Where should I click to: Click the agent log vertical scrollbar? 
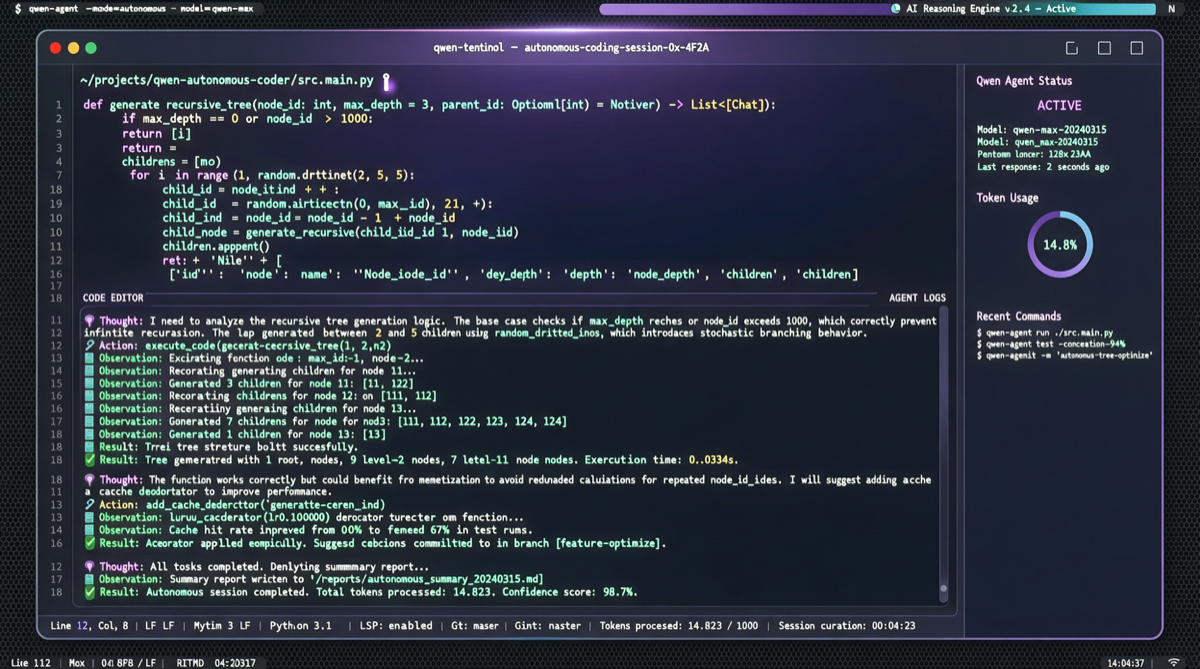(x=943, y=455)
